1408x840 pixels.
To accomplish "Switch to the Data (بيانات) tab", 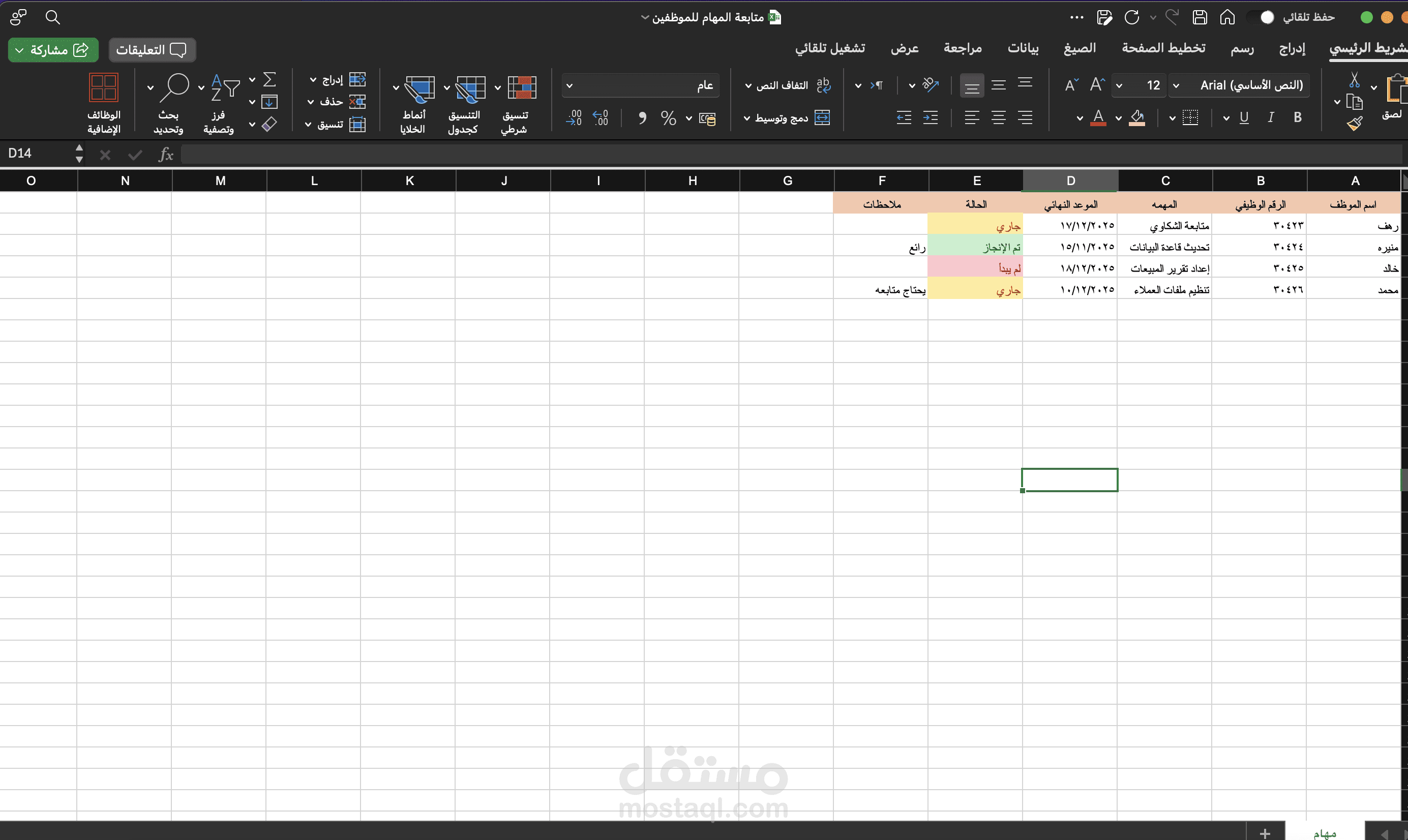I will [1023, 48].
